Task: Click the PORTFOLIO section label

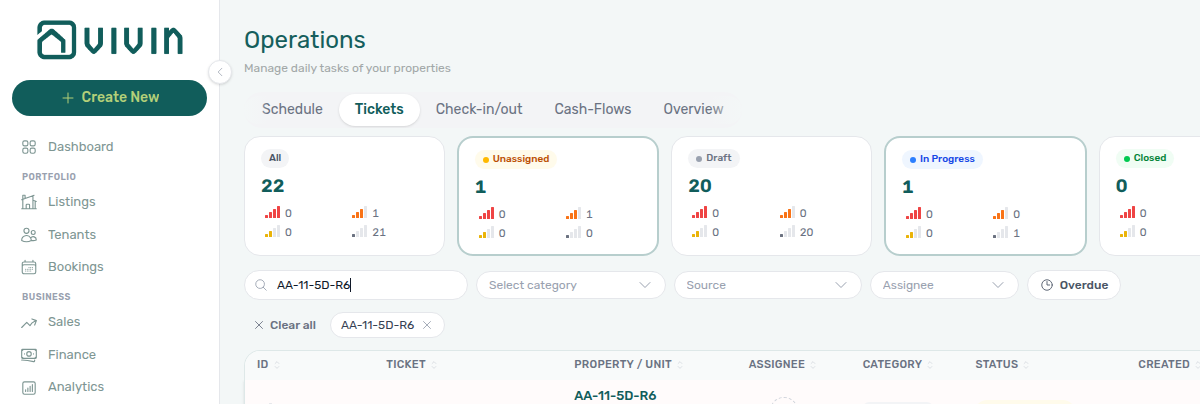Action: (x=49, y=176)
